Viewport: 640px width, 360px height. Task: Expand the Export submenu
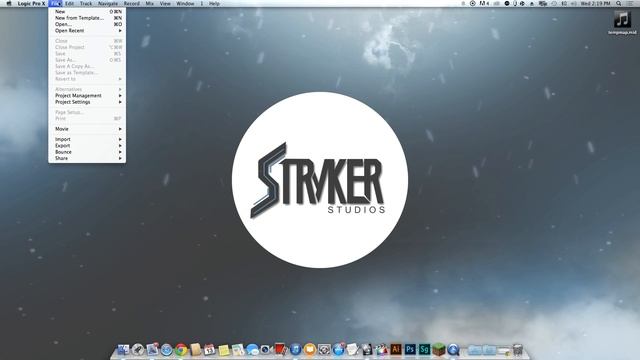pos(87,146)
